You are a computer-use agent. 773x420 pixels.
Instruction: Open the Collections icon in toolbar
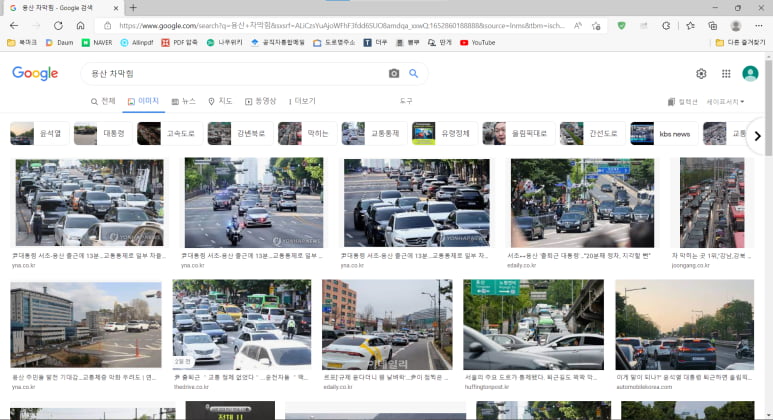712,26
